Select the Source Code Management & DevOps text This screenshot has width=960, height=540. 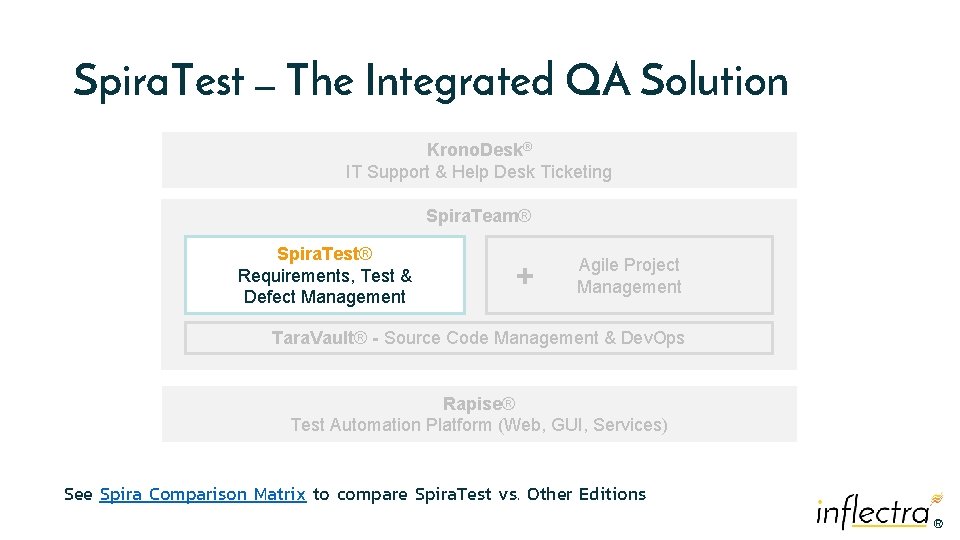tap(534, 338)
